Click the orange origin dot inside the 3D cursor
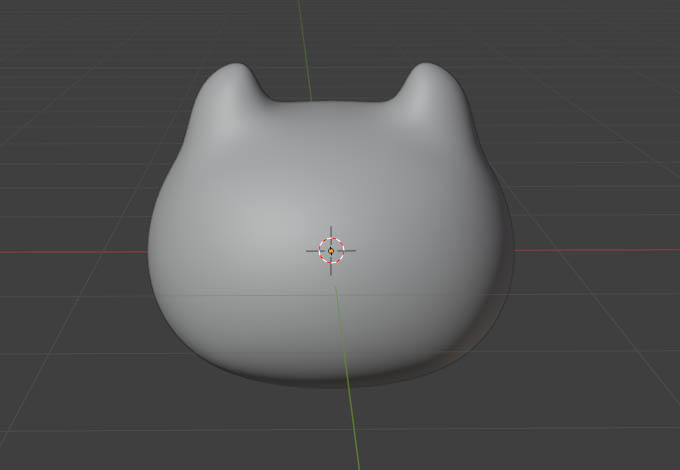 point(331,250)
